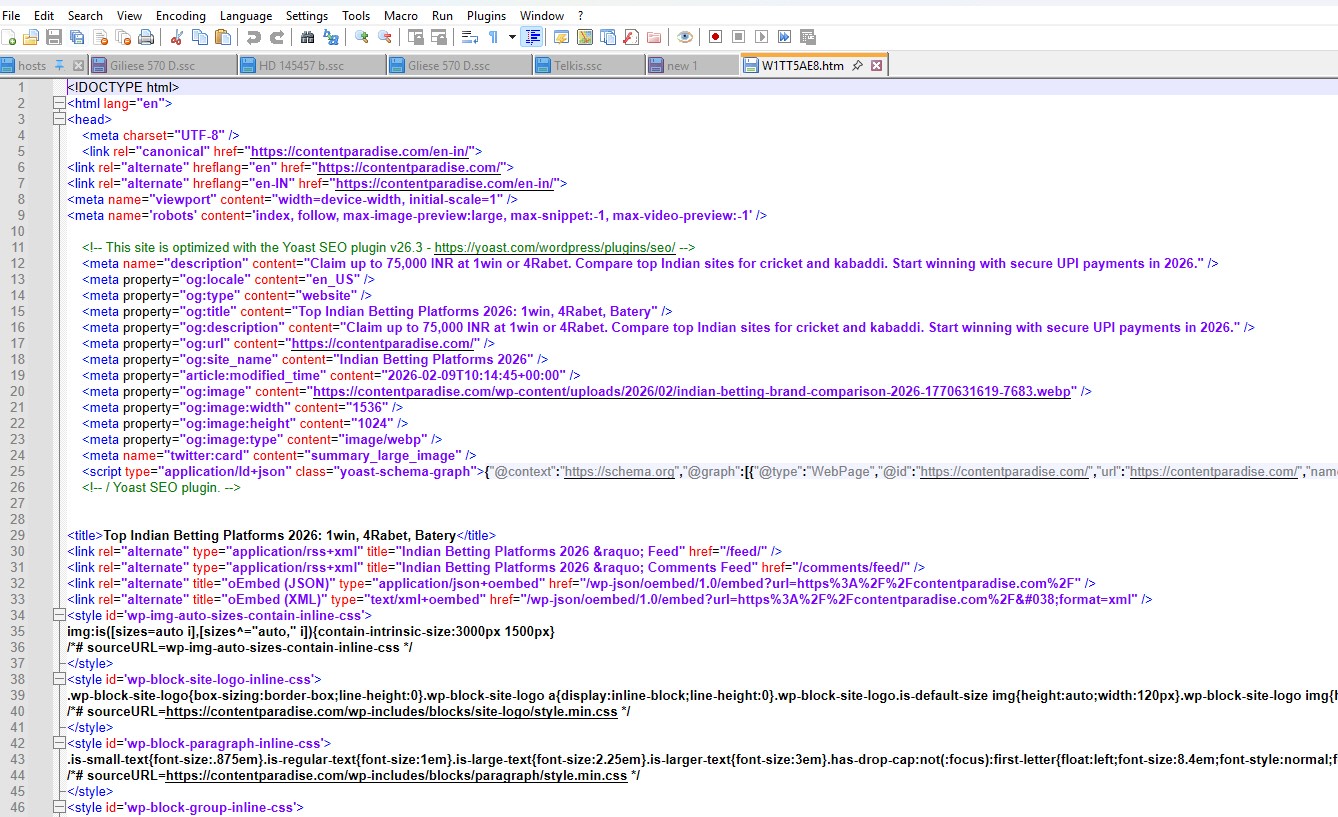Open the Show All Characters dropdown arrow

(512, 37)
